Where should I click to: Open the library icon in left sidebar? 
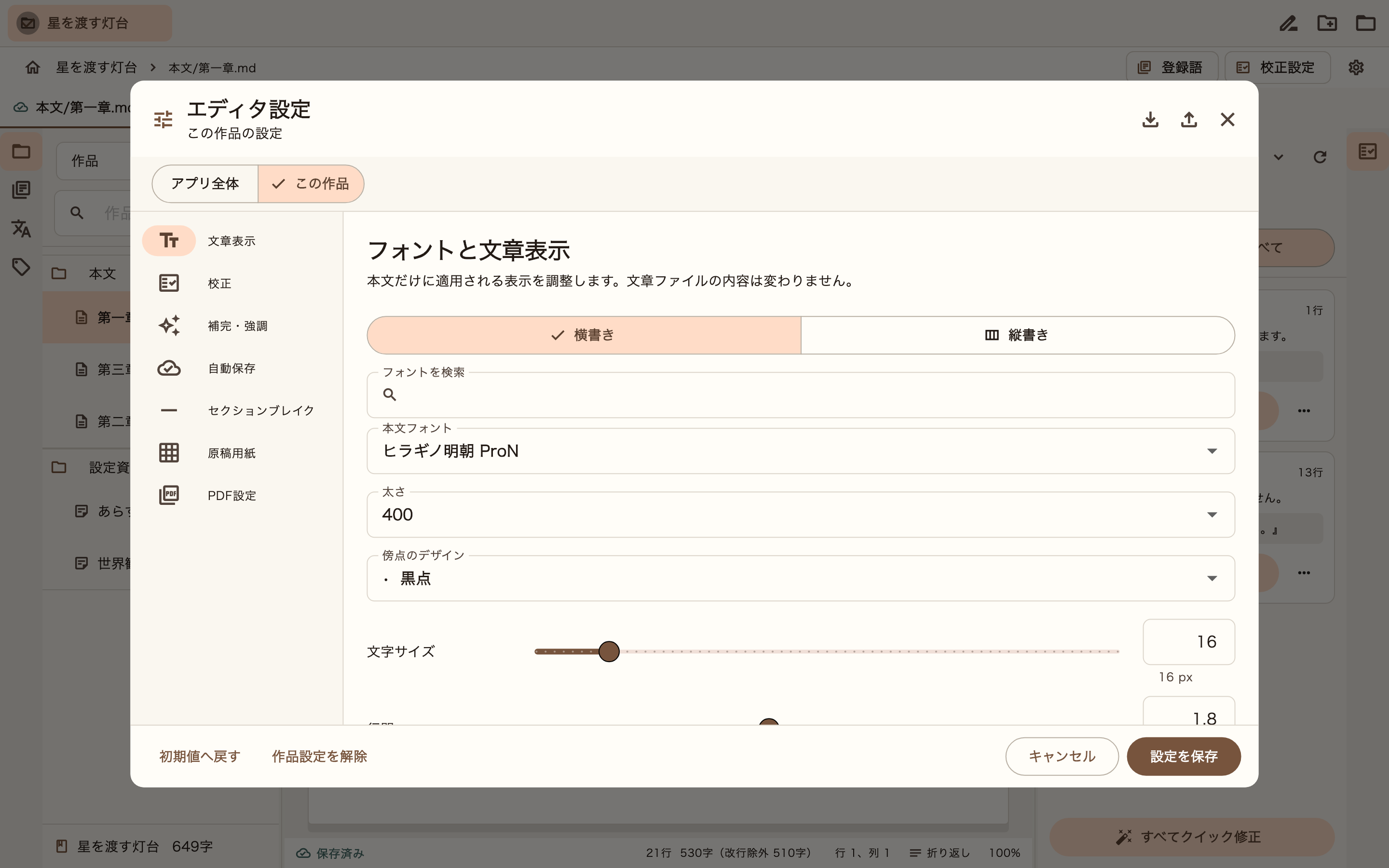[21, 190]
